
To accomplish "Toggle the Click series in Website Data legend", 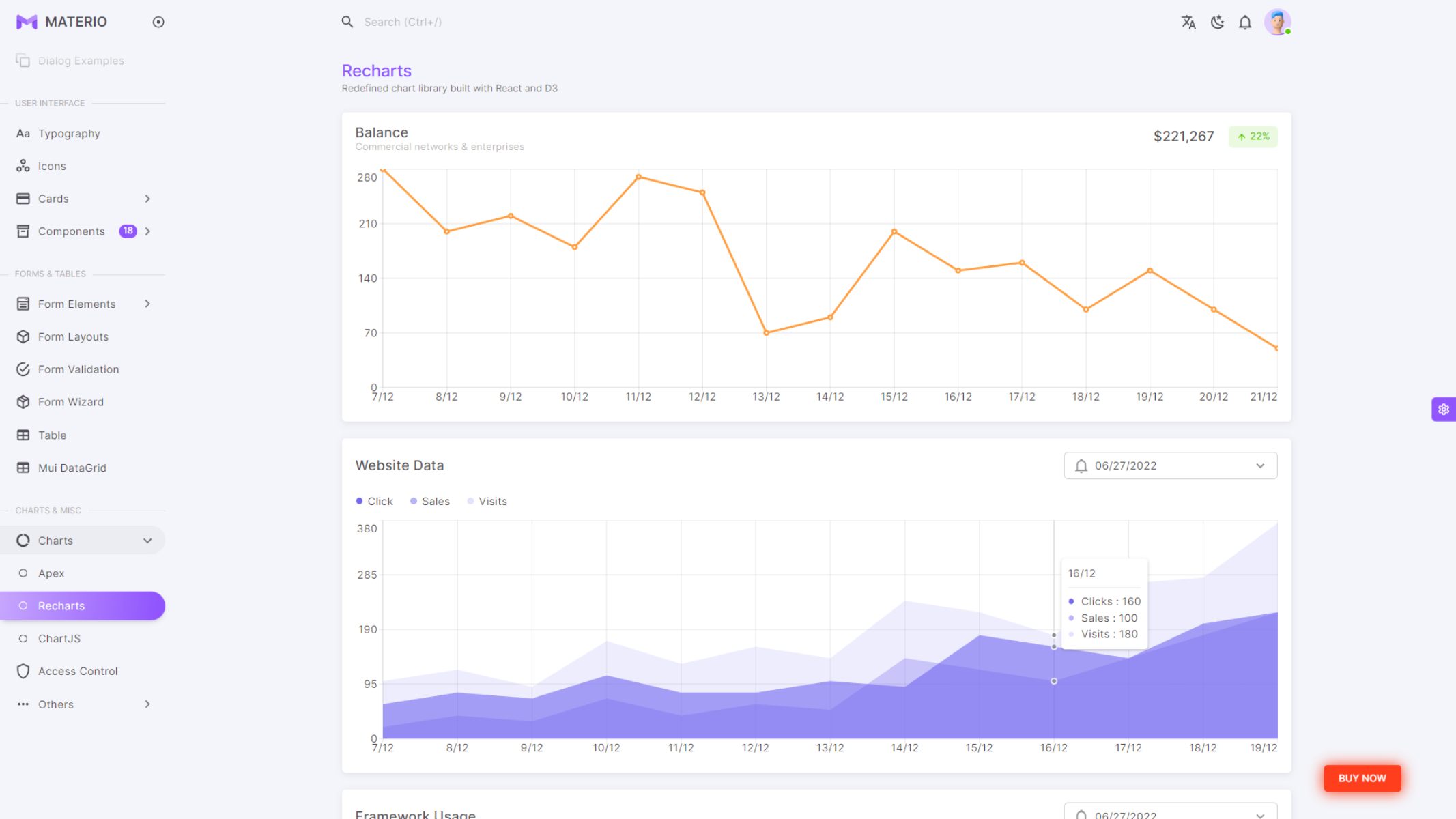I will pos(374,500).
